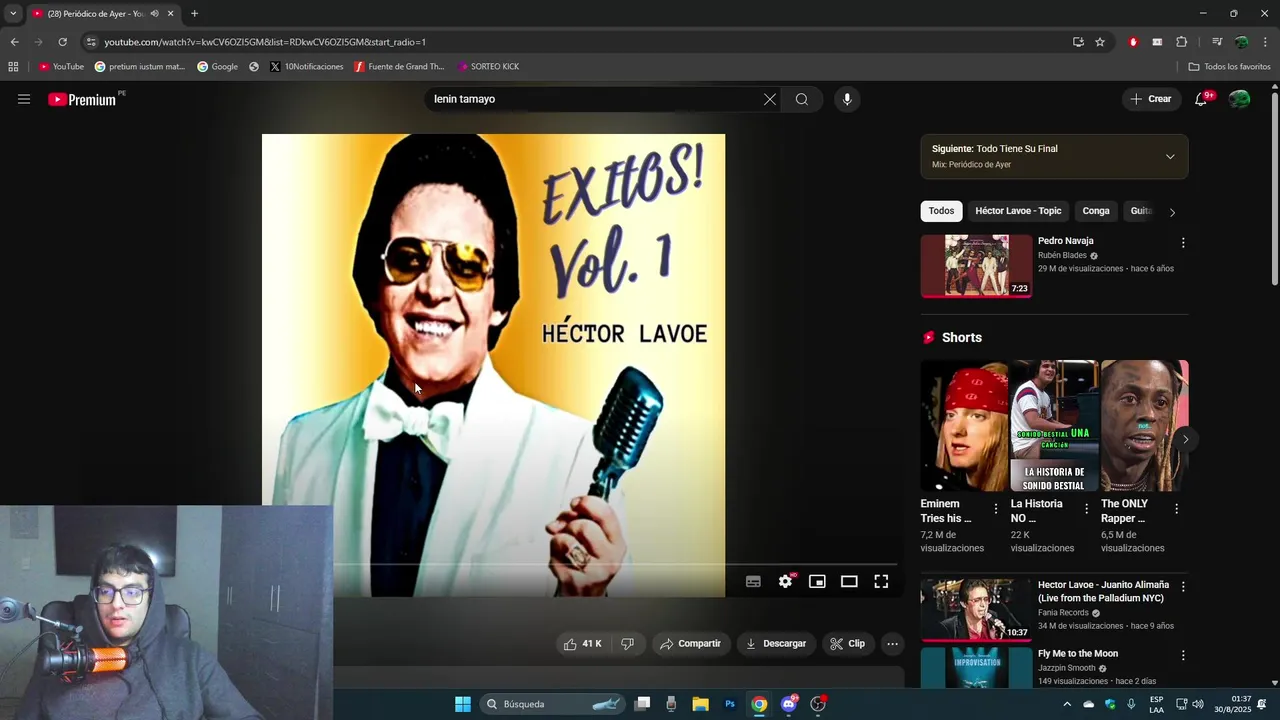Screen dimensions: 1280x720
Task: Select the Todos filter chip
Action: (x=941, y=211)
